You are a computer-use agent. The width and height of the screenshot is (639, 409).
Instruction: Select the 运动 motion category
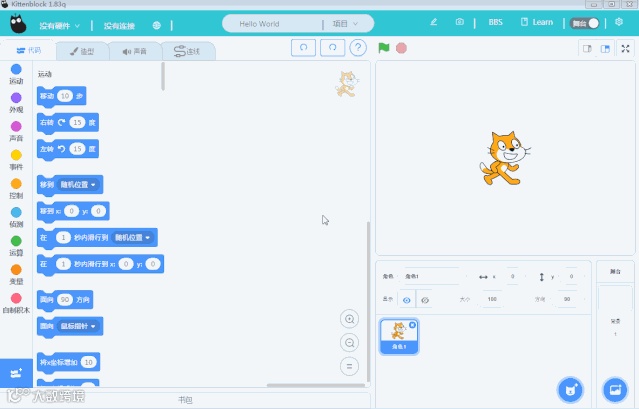(x=16, y=74)
